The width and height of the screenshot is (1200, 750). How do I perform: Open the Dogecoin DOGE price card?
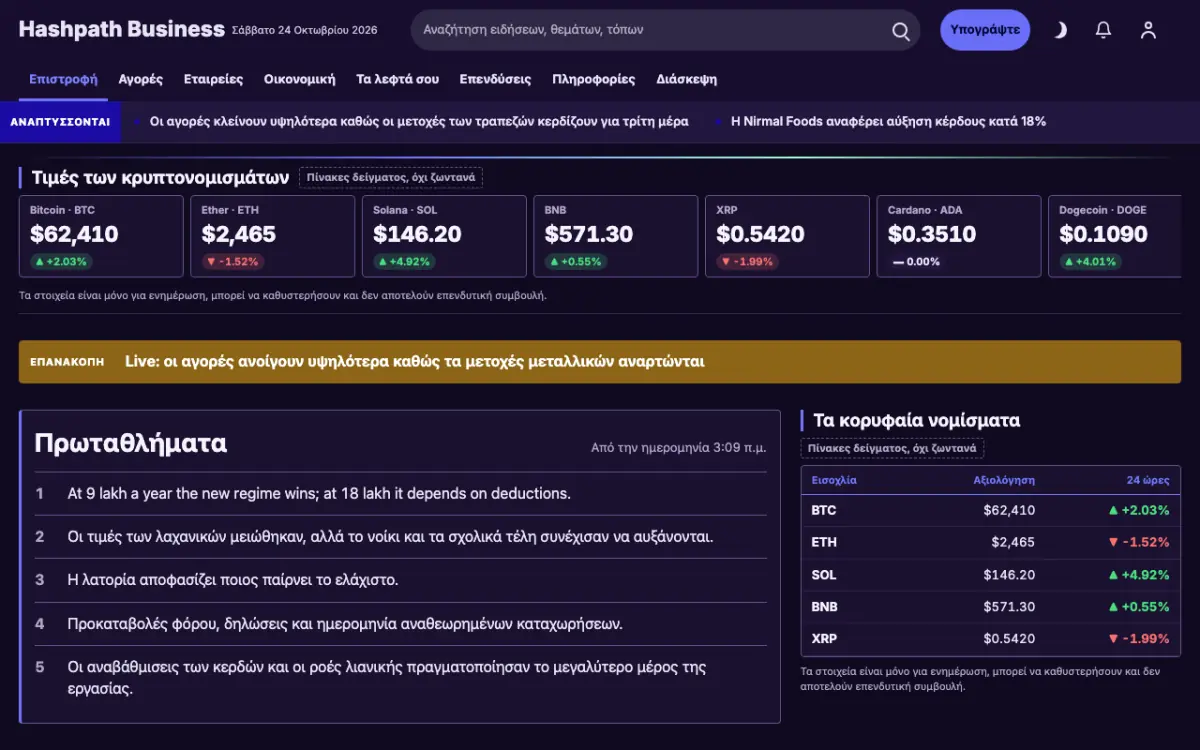coord(1115,236)
